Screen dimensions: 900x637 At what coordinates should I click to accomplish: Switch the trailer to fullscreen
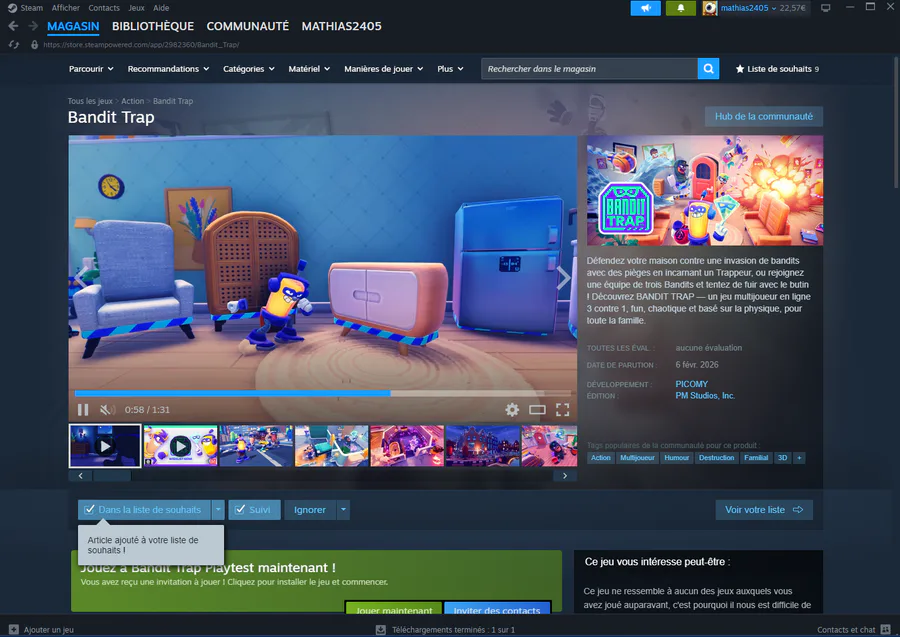point(562,410)
